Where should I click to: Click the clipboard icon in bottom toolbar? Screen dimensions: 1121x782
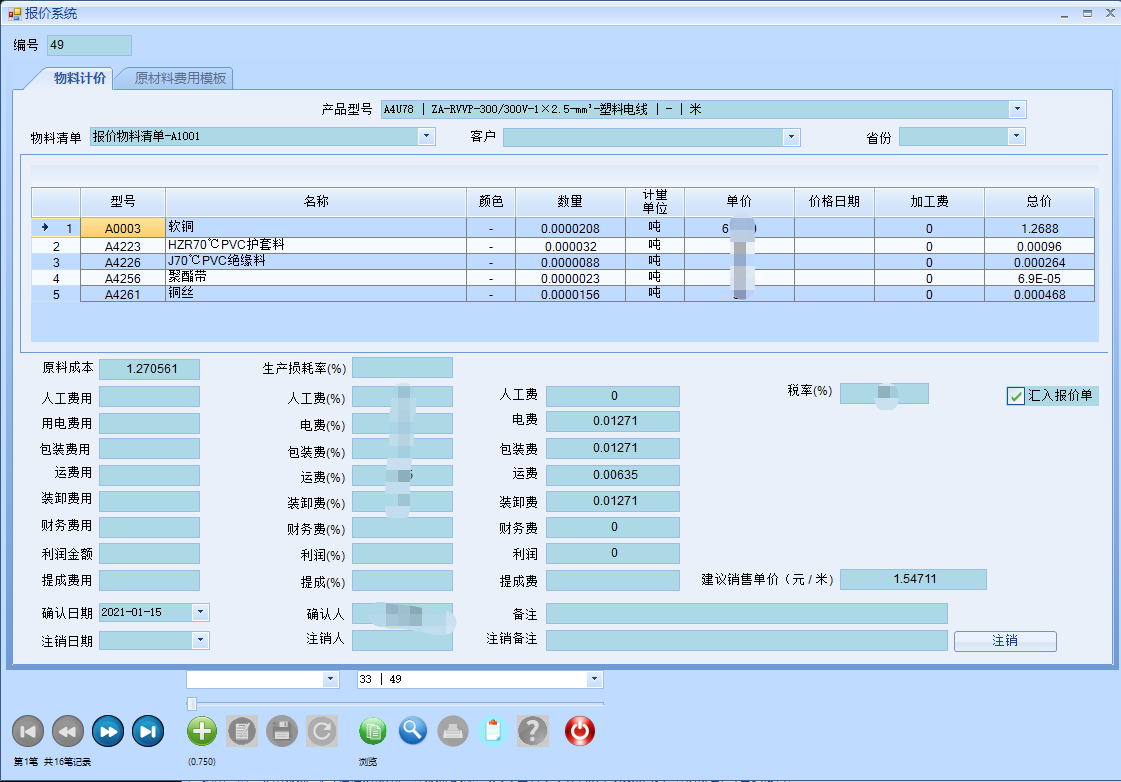click(492, 731)
